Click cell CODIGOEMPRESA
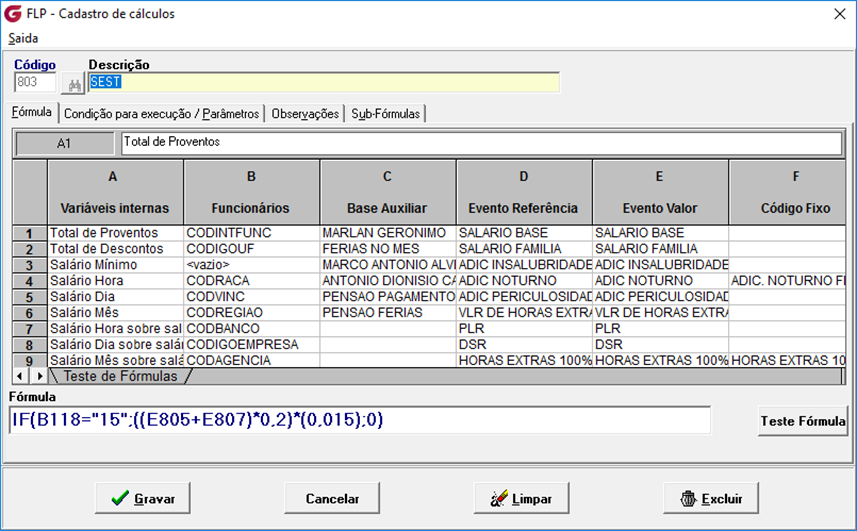Screen dimensions: 857x531 click(x=251, y=344)
